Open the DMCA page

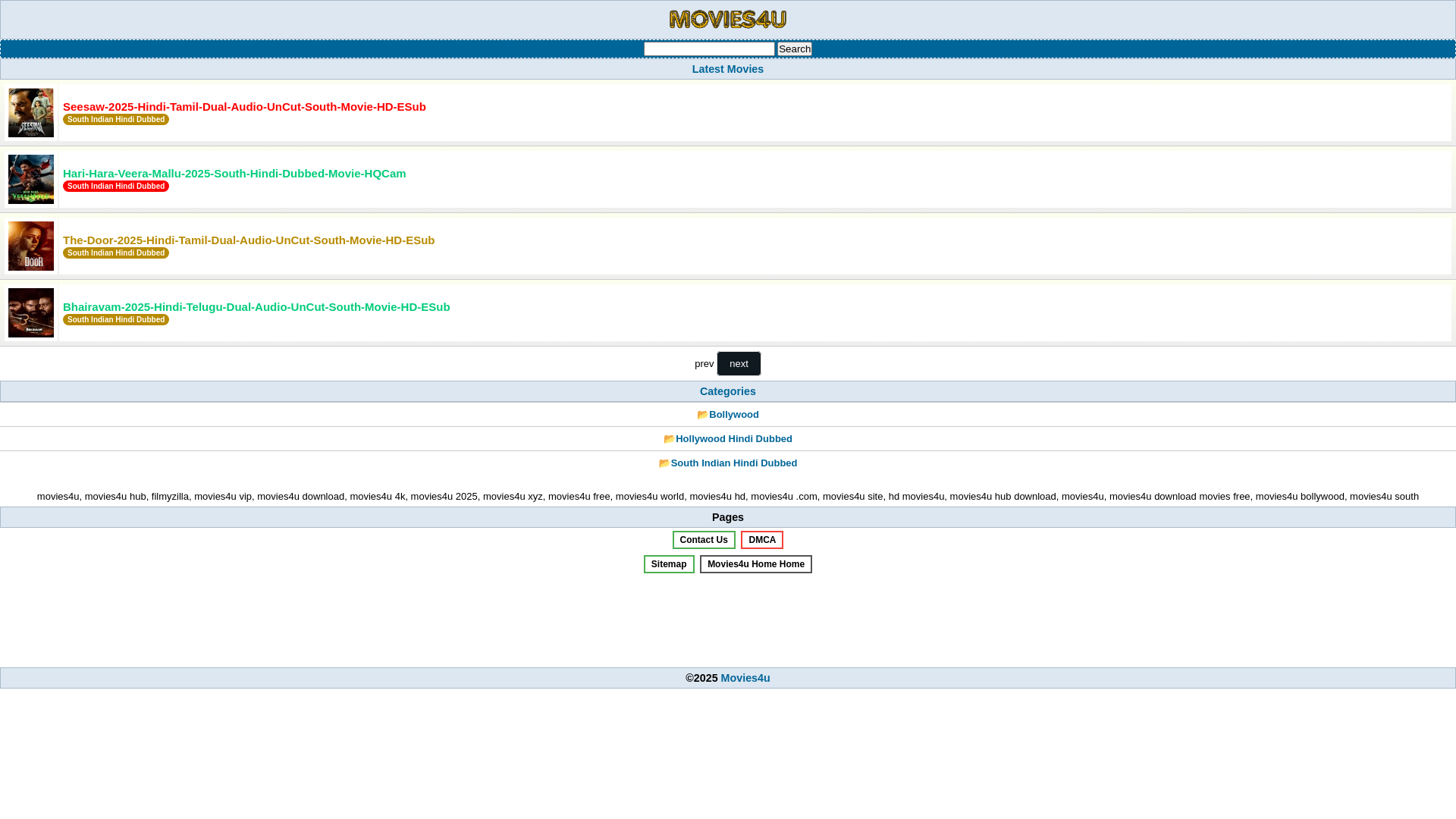tap(761, 540)
